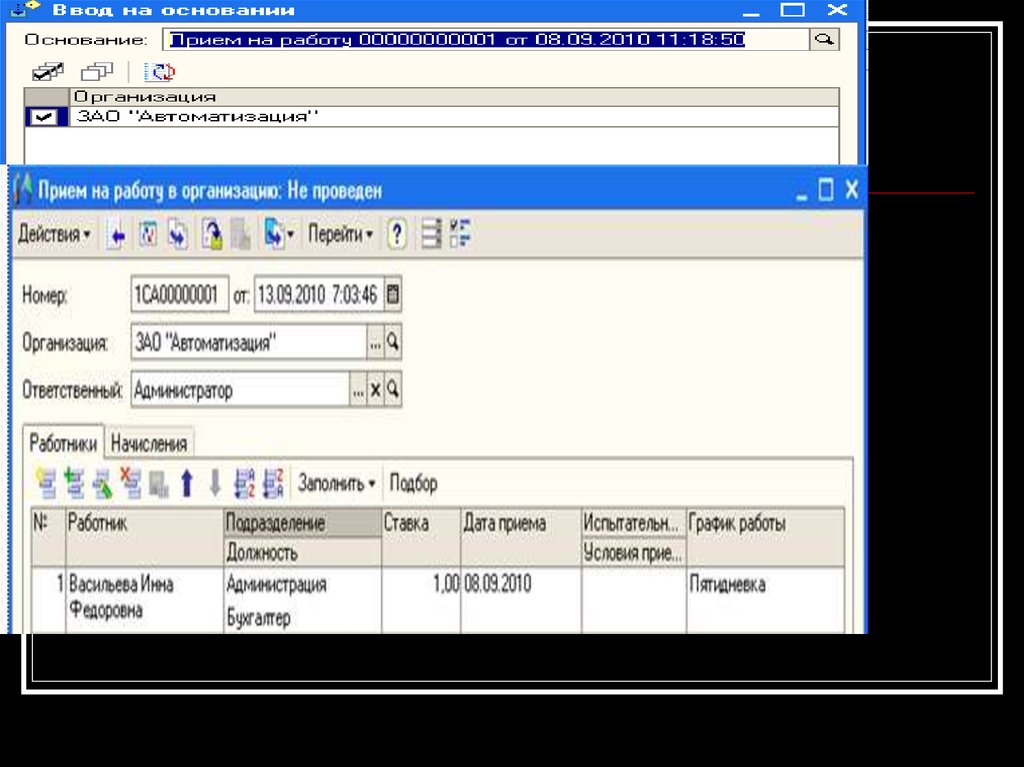The height and width of the screenshot is (767, 1024).
Task: Click the check all boxes icon
Action: pyautogui.click(x=47, y=72)
